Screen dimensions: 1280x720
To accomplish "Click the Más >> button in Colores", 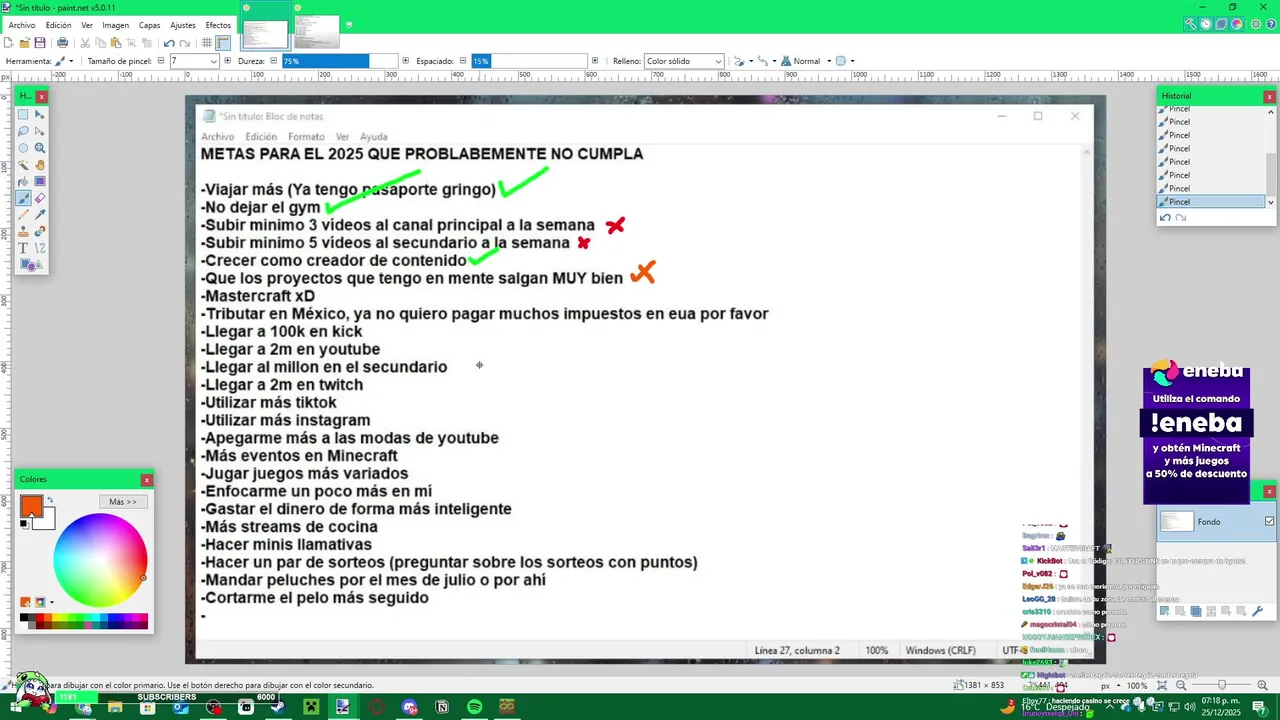I will (x=123, y=501).
